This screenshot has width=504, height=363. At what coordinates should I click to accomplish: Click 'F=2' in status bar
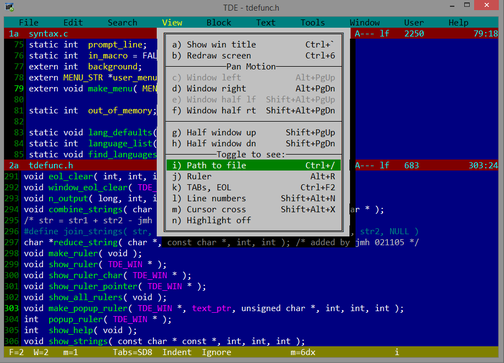16,352
